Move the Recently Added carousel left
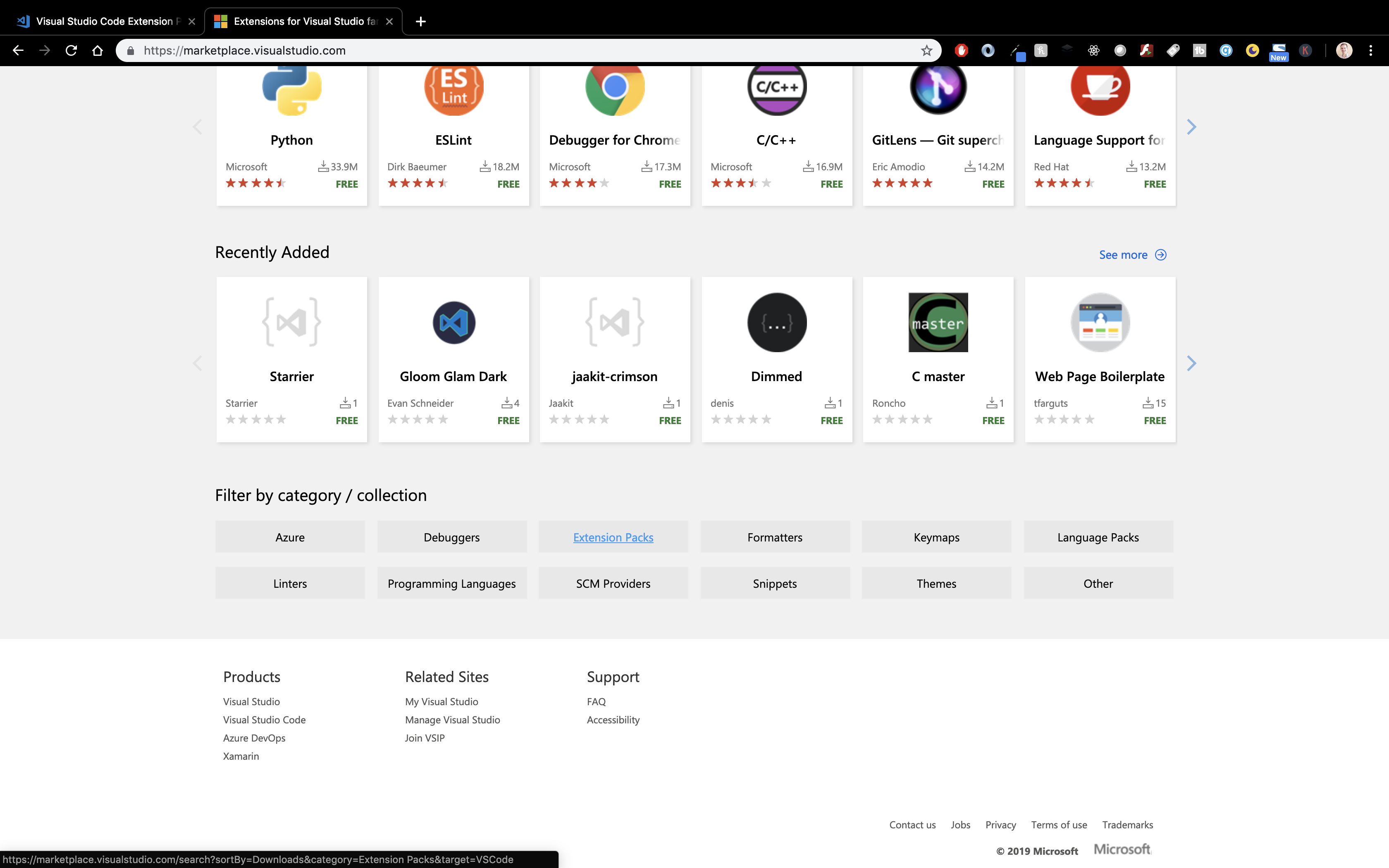 point(198,363)
